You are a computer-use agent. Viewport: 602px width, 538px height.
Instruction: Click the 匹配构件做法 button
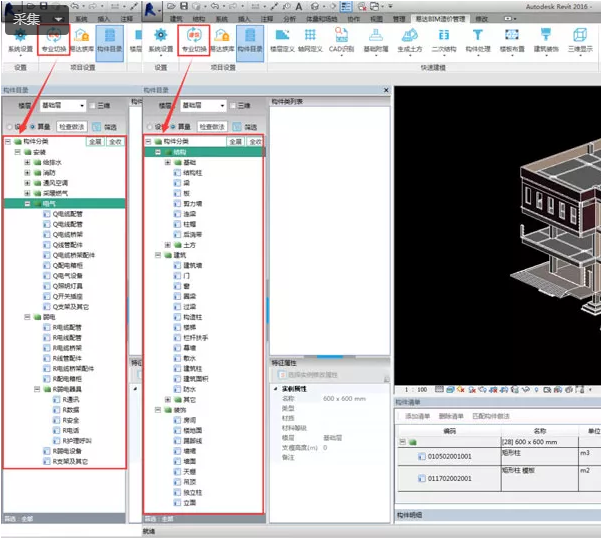(x=491, y=416)
